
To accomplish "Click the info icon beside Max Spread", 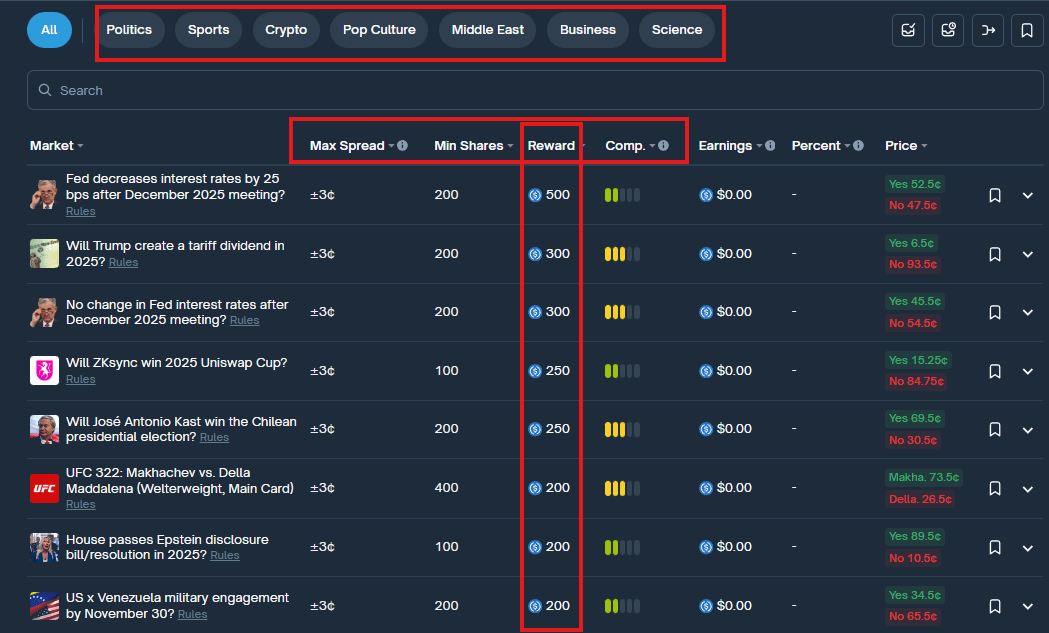I will [x=402, y=145].
